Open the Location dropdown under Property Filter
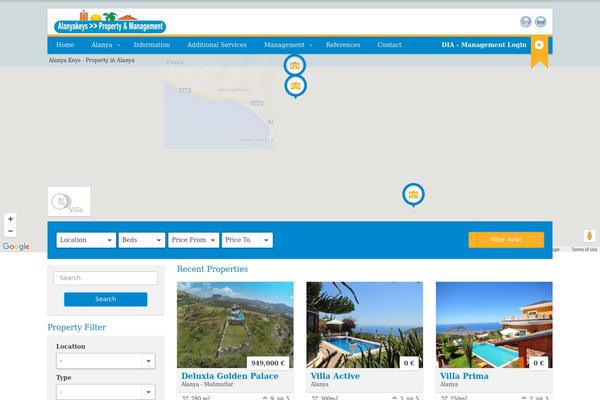The width and height of the screenshot is (600, 400). pos(106,361)
